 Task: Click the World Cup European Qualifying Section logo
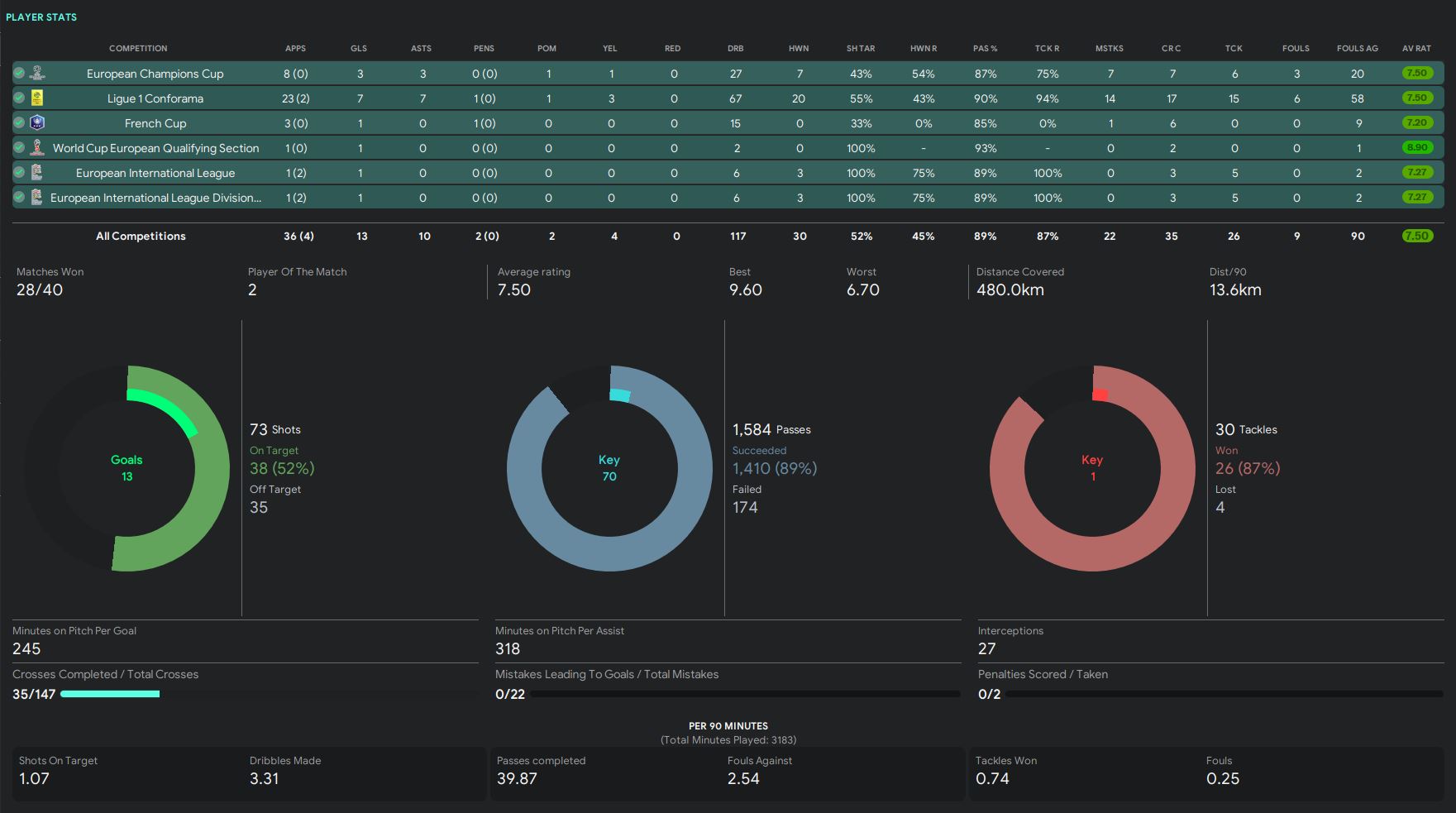pos(37,148)
